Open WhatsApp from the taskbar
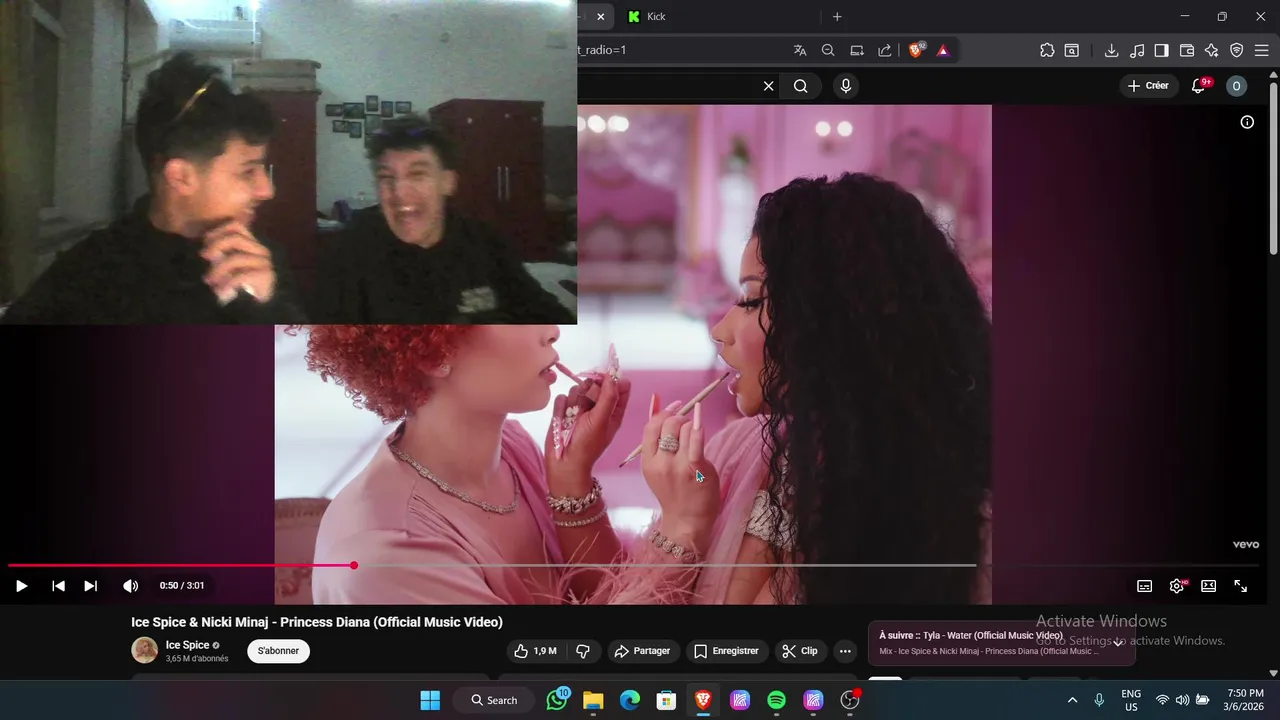1280x720 pixels. pyautogui.click(x=557, y=700)
